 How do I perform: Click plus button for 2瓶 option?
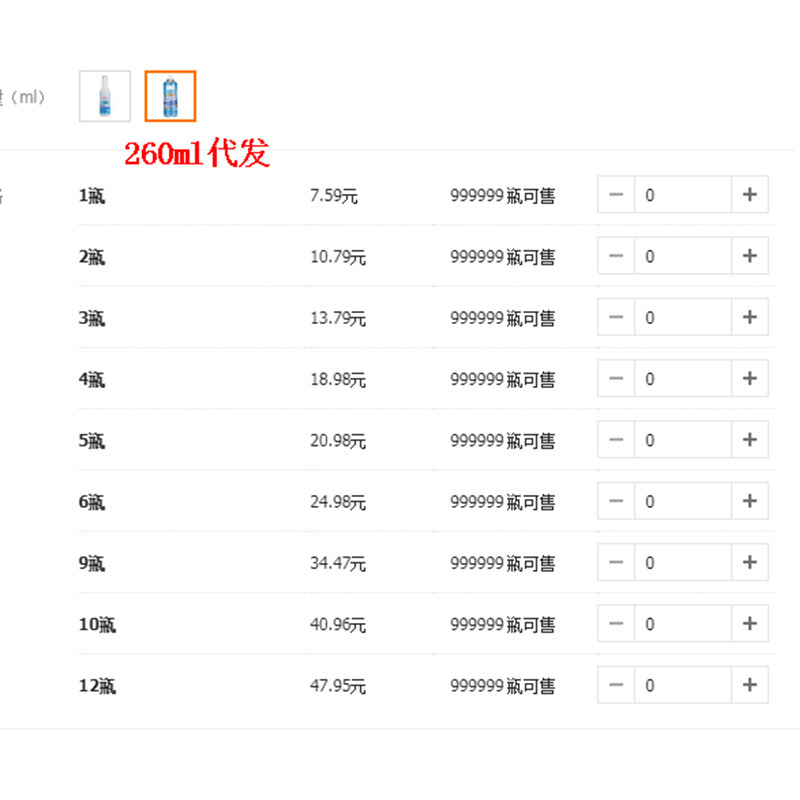750,256
